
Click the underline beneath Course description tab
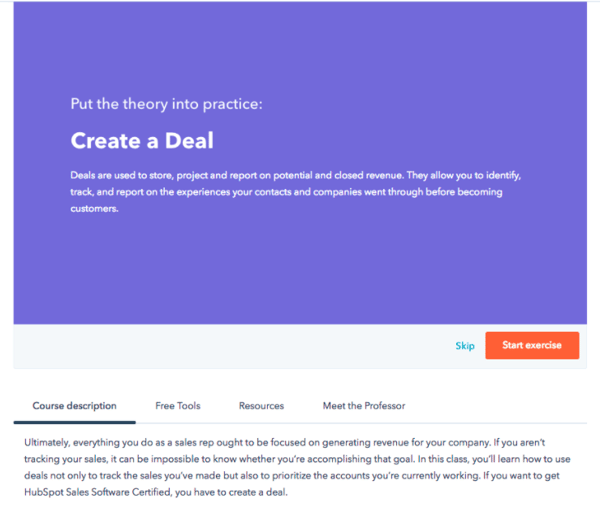[74, 422]
